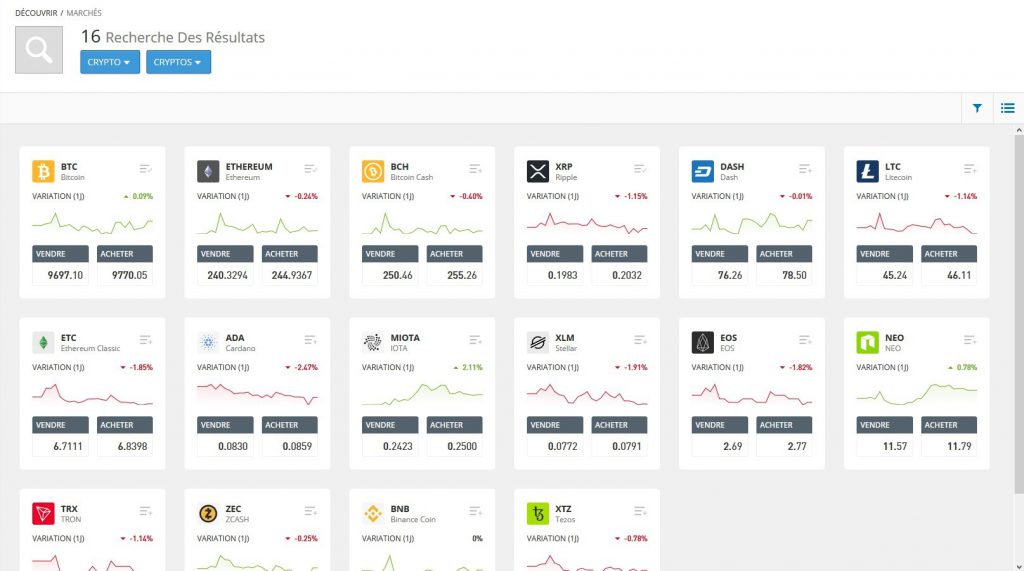
Task: Switch to list view icon
Action: click(1008, 108)
